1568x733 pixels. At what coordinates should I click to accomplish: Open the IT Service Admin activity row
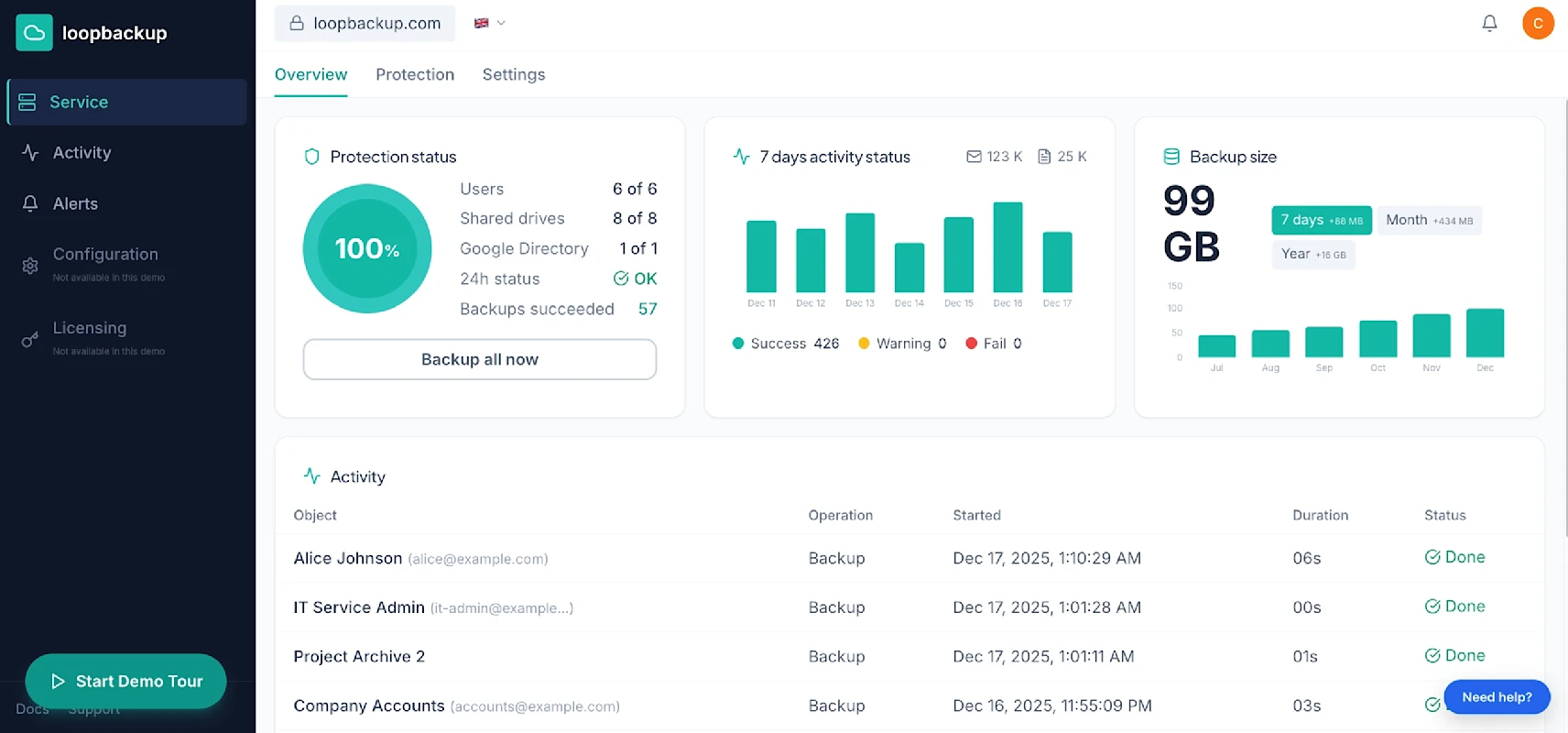[909, 607]
